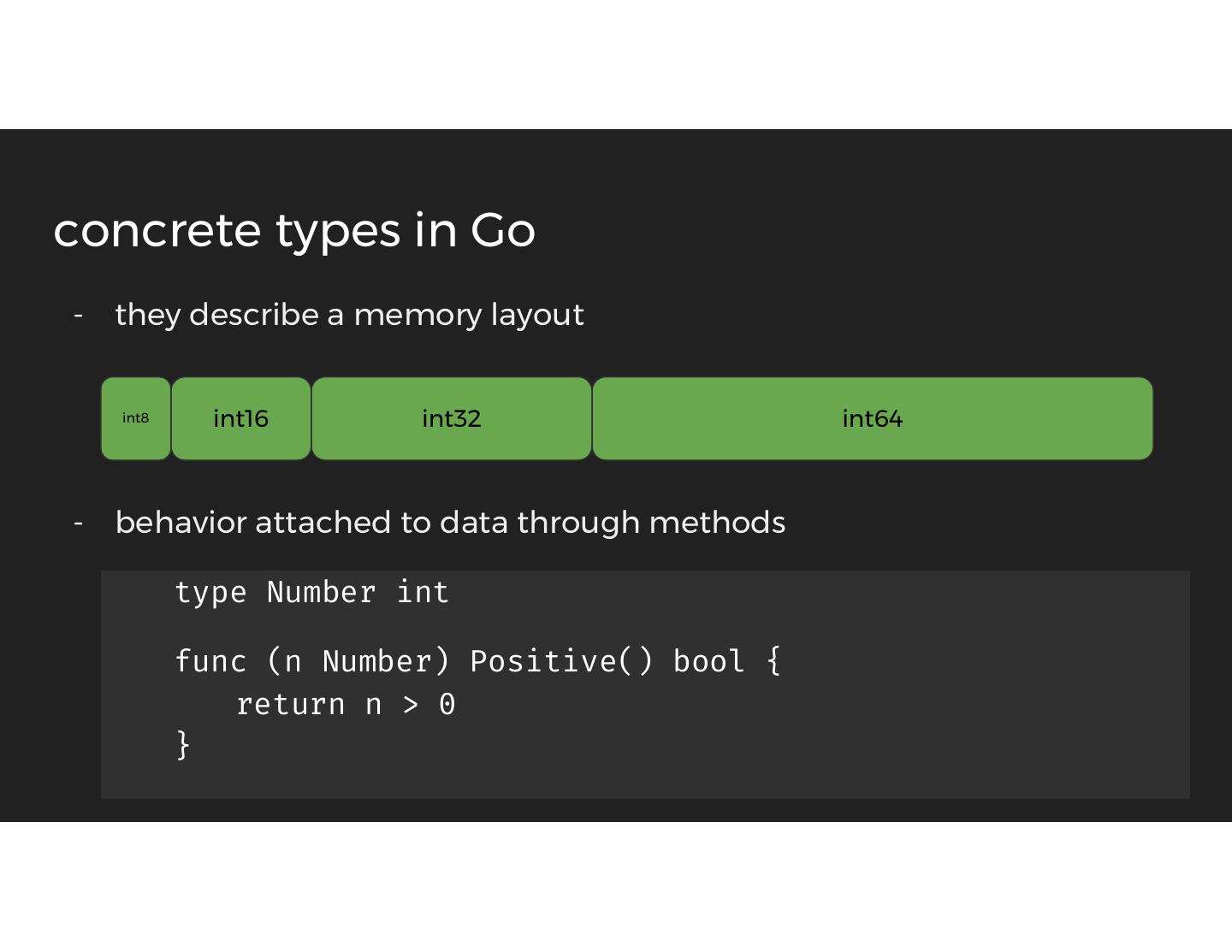Click "Number" in the type declaration line
1232x952 pixels.
(321, 592)
